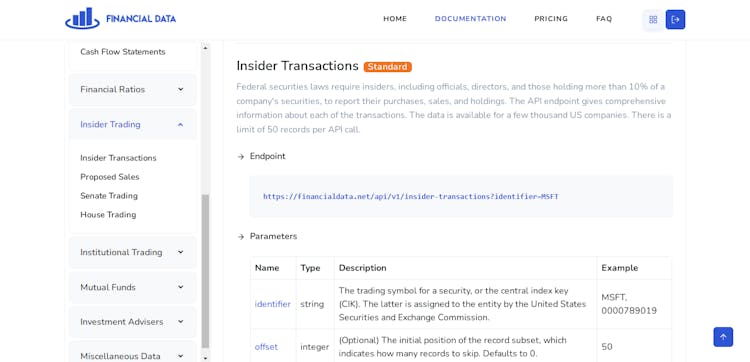Expand the Mutual Funds section
The image size is (750, 362).
pos(132,287)
